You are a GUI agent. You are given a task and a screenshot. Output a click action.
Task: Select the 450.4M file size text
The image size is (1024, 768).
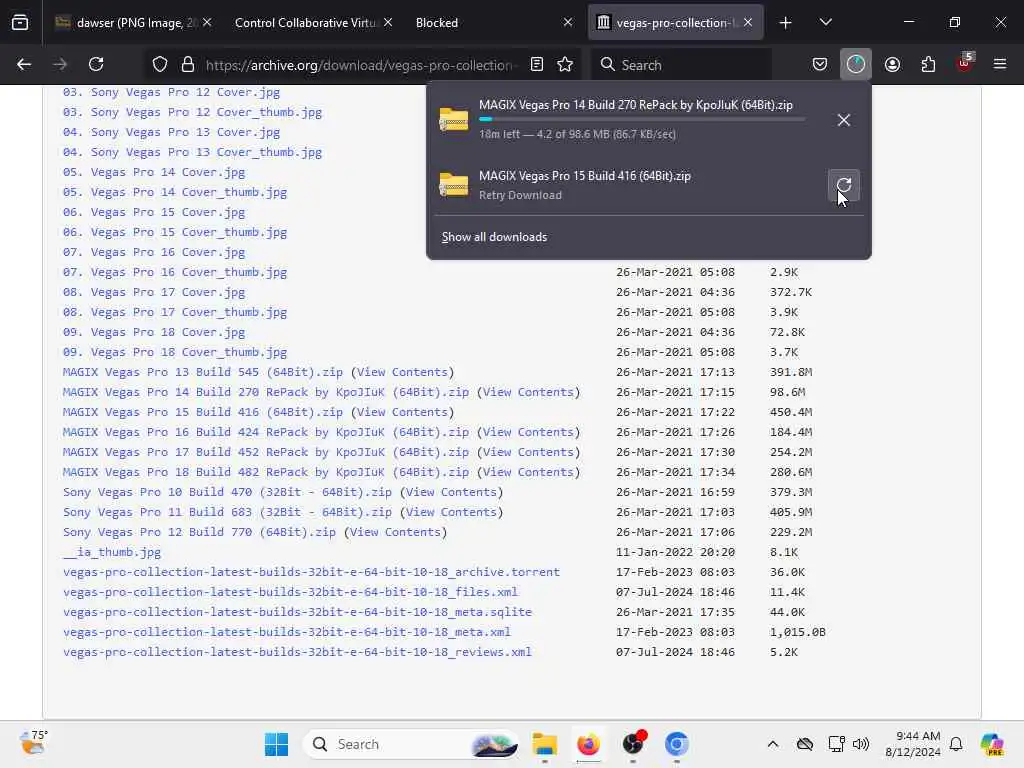[x=791, y=412]
